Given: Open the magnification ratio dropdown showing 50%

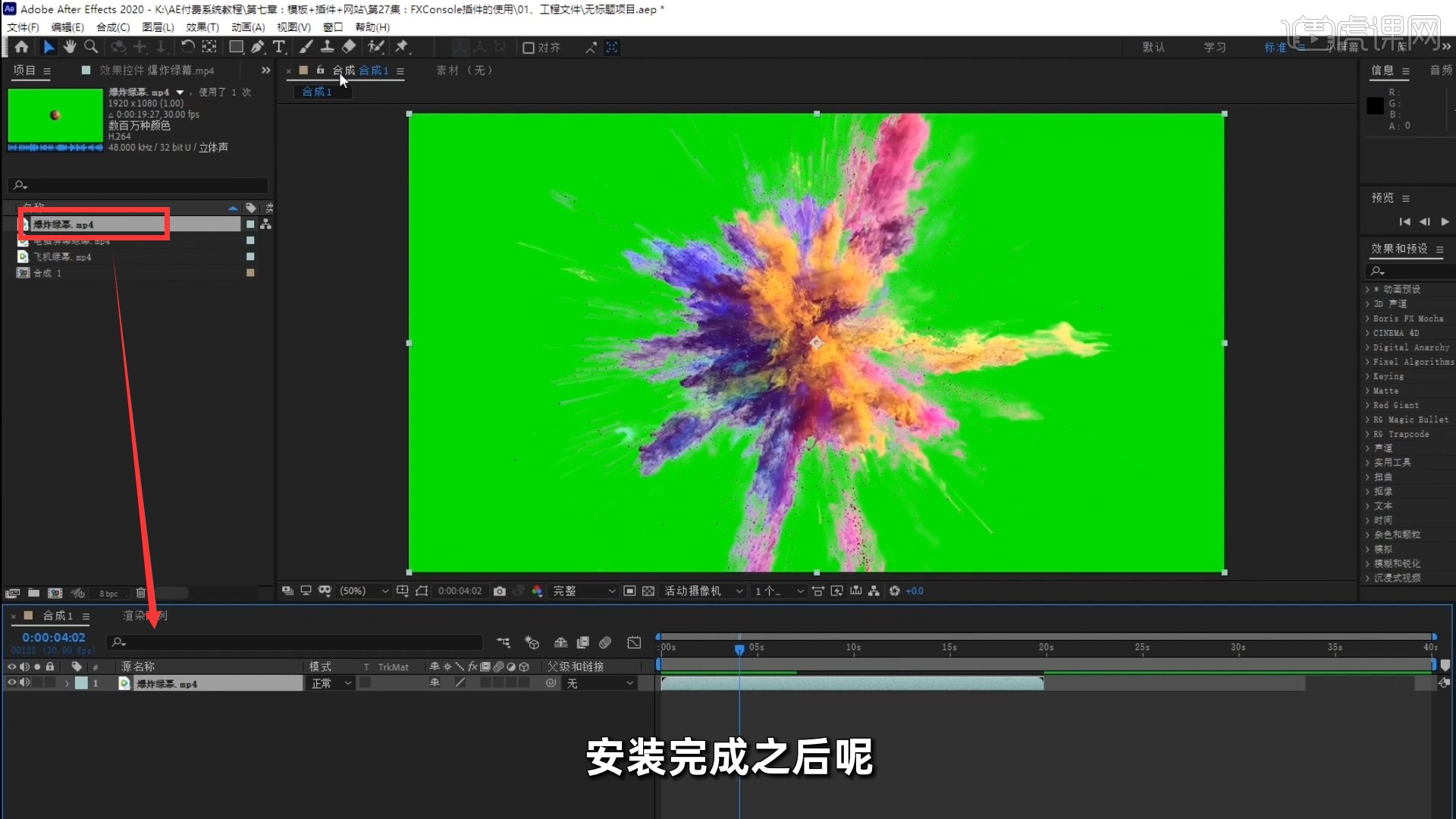Looking at the screenshot, I should (x=363, y=591).
